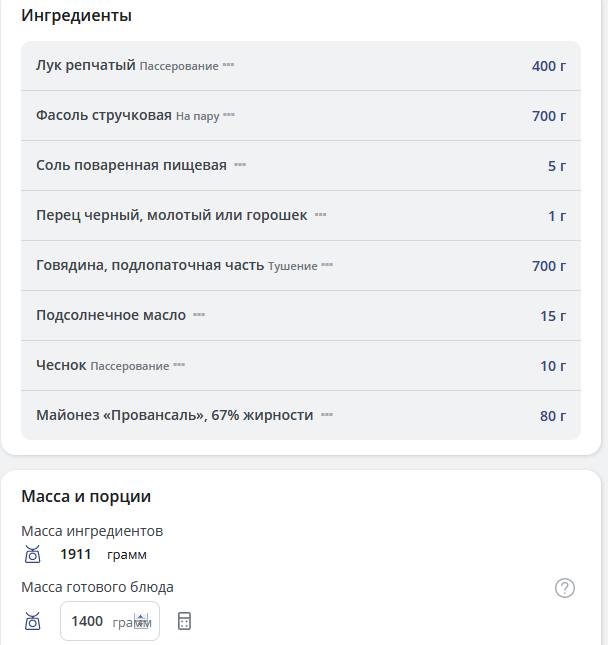
Task: Open the three-dots menu for Лук репчатый
Action: pyautogui.click(x=228, y=66)
